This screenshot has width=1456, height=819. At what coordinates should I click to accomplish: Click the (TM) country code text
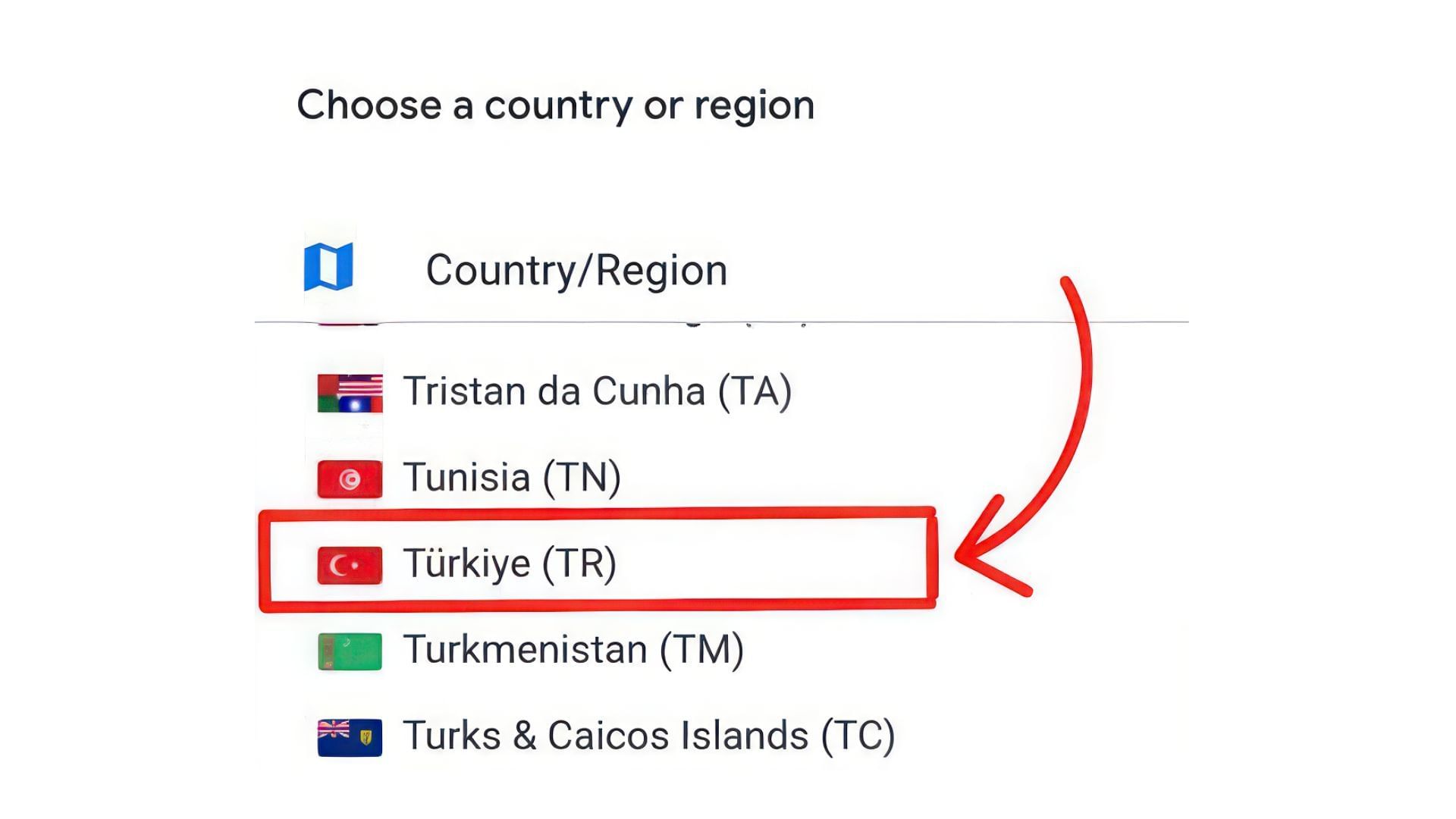point(701,650)
